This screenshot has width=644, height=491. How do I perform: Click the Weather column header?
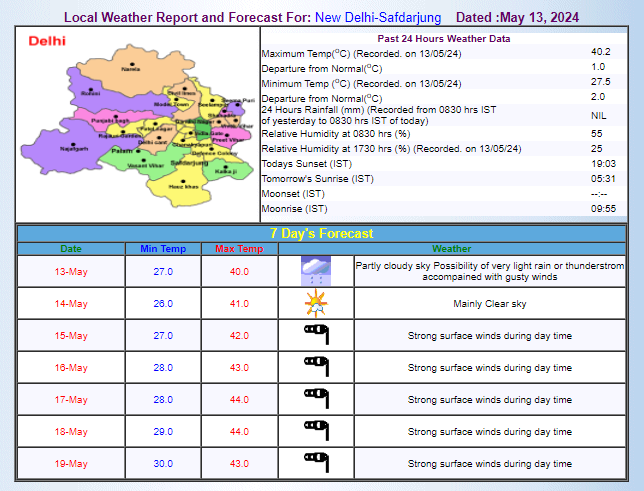tap(452, 248)
